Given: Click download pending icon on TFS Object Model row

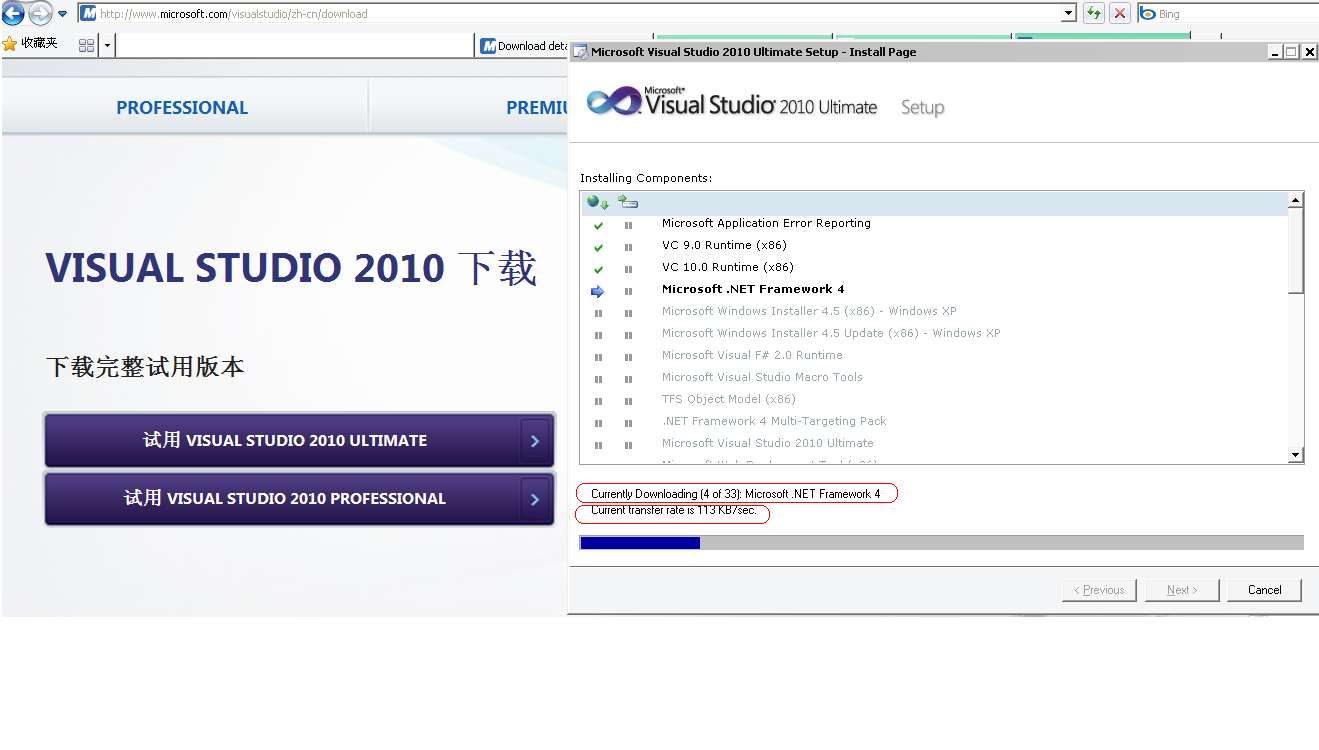Looking at the screenshot, I should point(598,401).
